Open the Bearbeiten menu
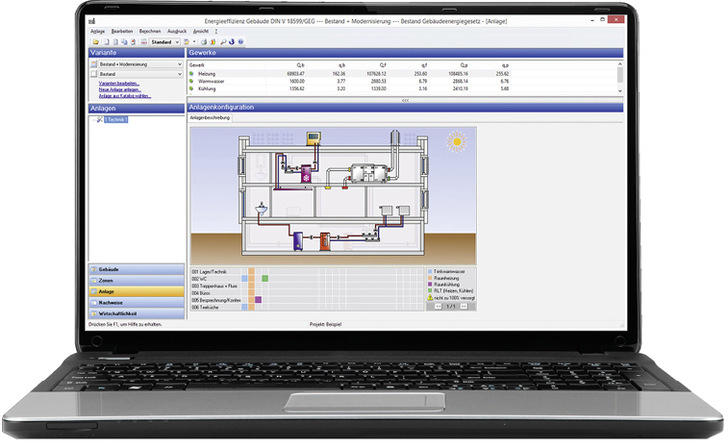The width and height of the screenshot is (728, 448). tap(121, 32)
